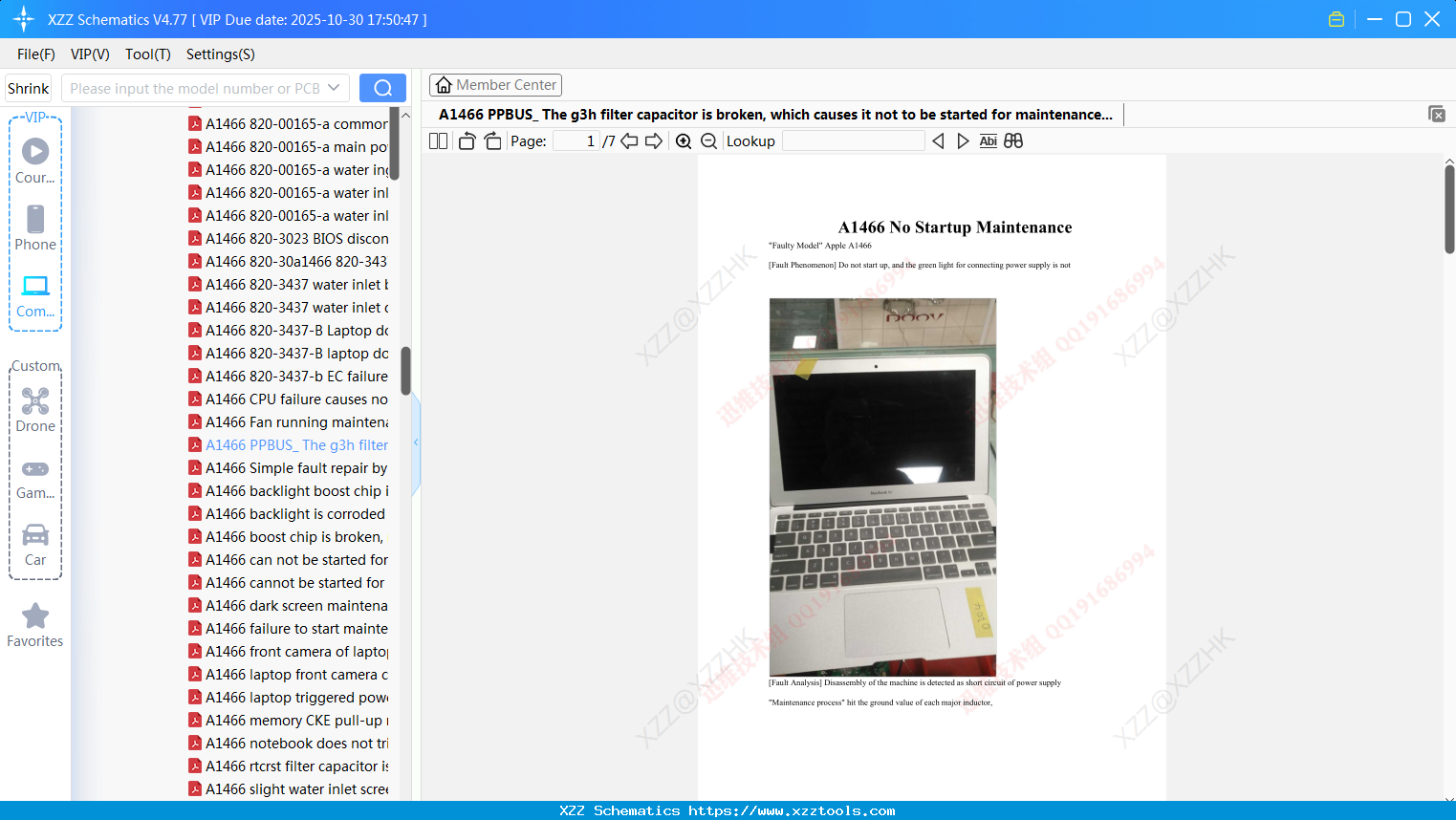This screenshot has height=820, width=1456.
Task: Zoom out of the document
Action: click(x=709, y=141)
